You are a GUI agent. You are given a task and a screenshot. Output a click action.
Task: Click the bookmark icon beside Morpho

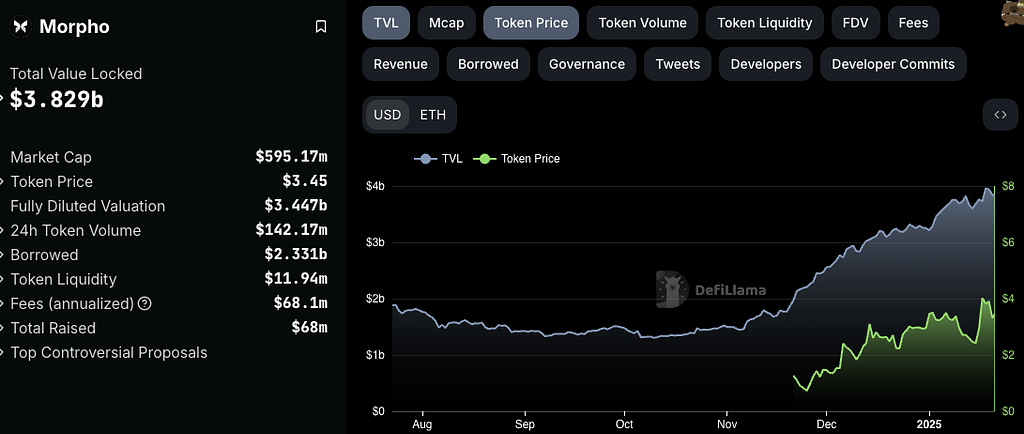point(321,27)
